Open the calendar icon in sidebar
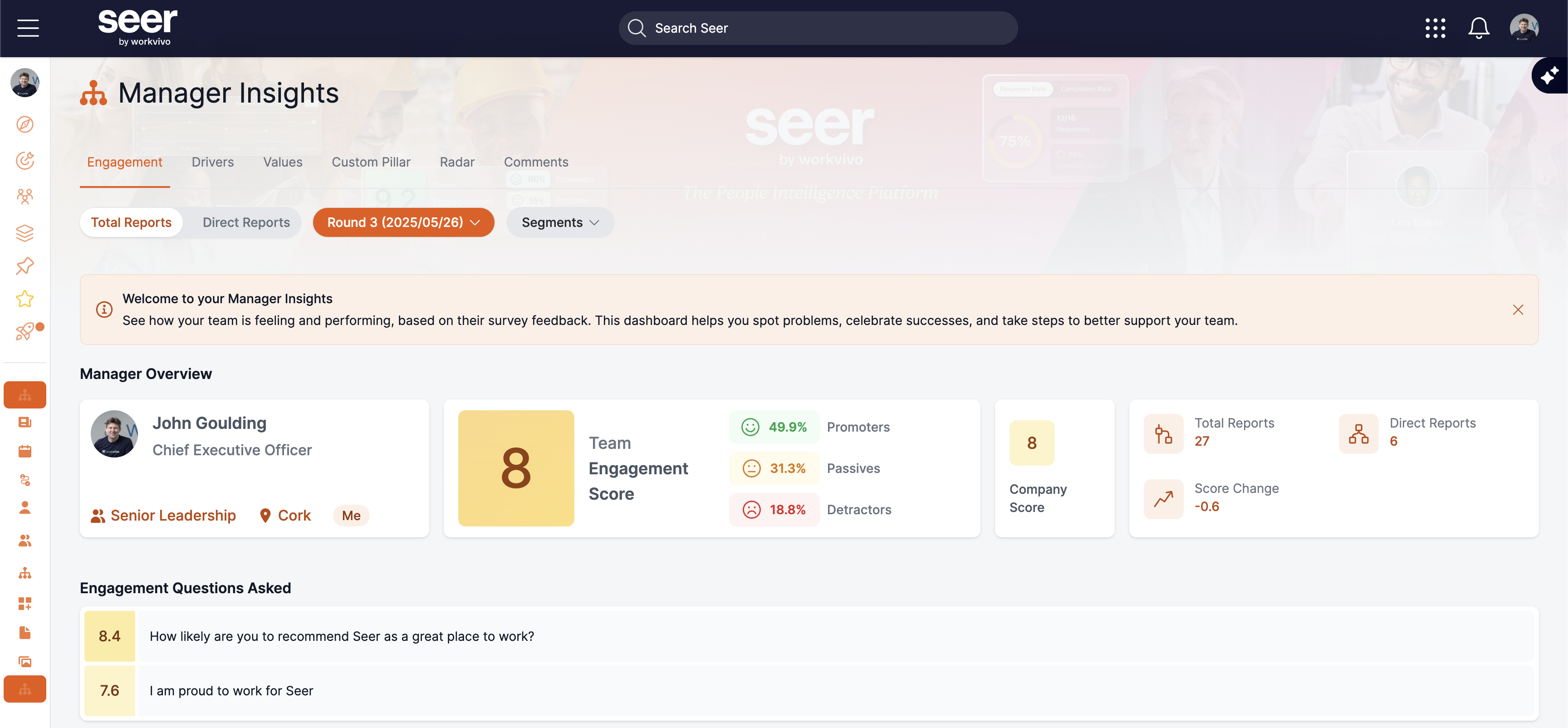 [x=25, y=451]
